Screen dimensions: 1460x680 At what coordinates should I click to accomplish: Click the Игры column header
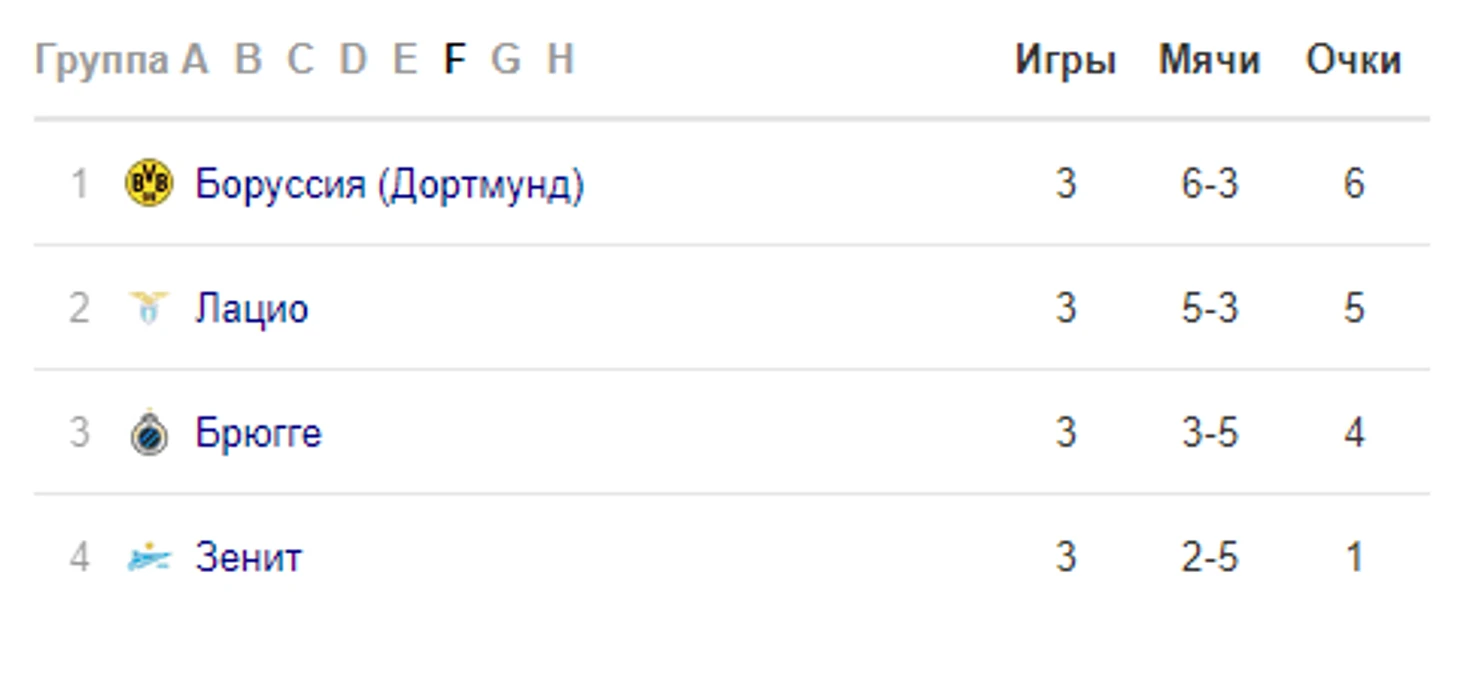pos(1065,61)
